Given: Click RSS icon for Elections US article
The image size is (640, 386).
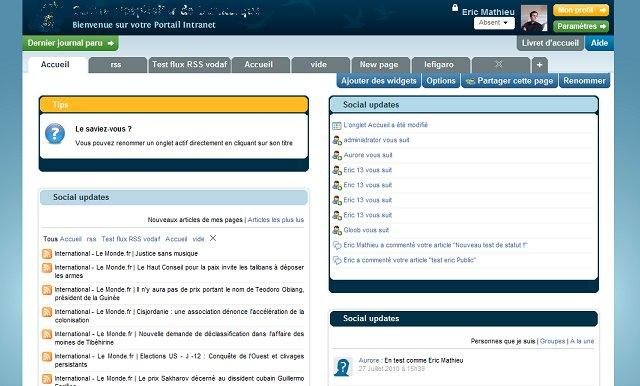Looking at the screenshot, I should [47, 356].
